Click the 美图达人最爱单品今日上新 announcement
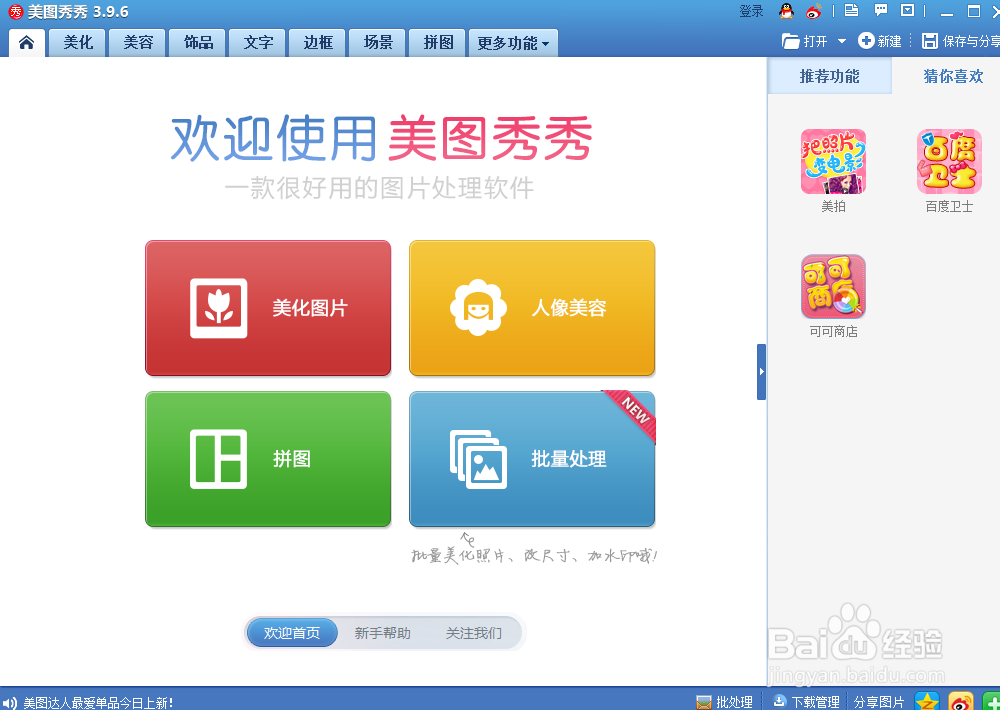1000x710 pixels. click(98, 702)
